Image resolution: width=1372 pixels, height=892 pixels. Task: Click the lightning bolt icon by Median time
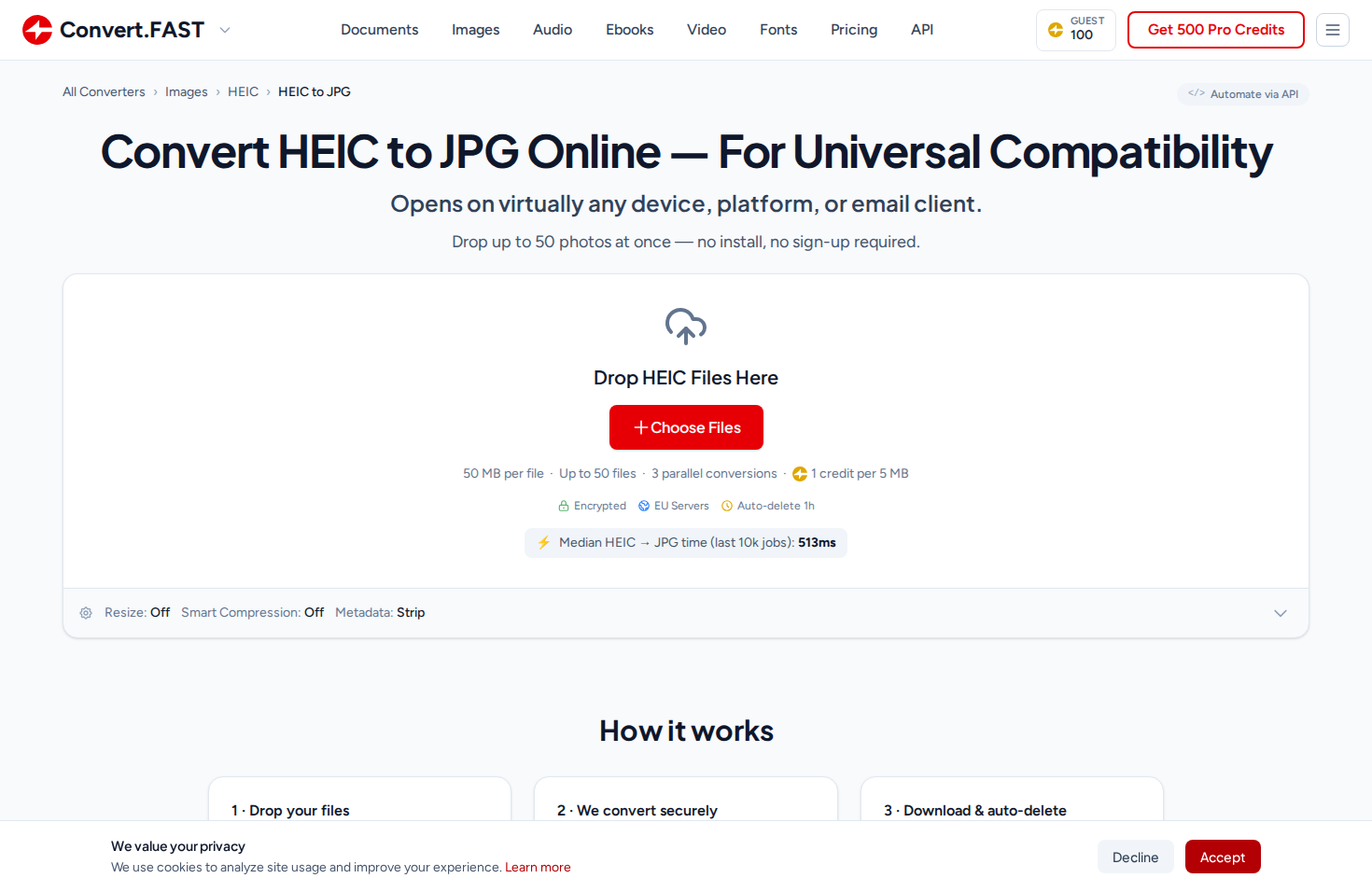(x=544, y=542)
